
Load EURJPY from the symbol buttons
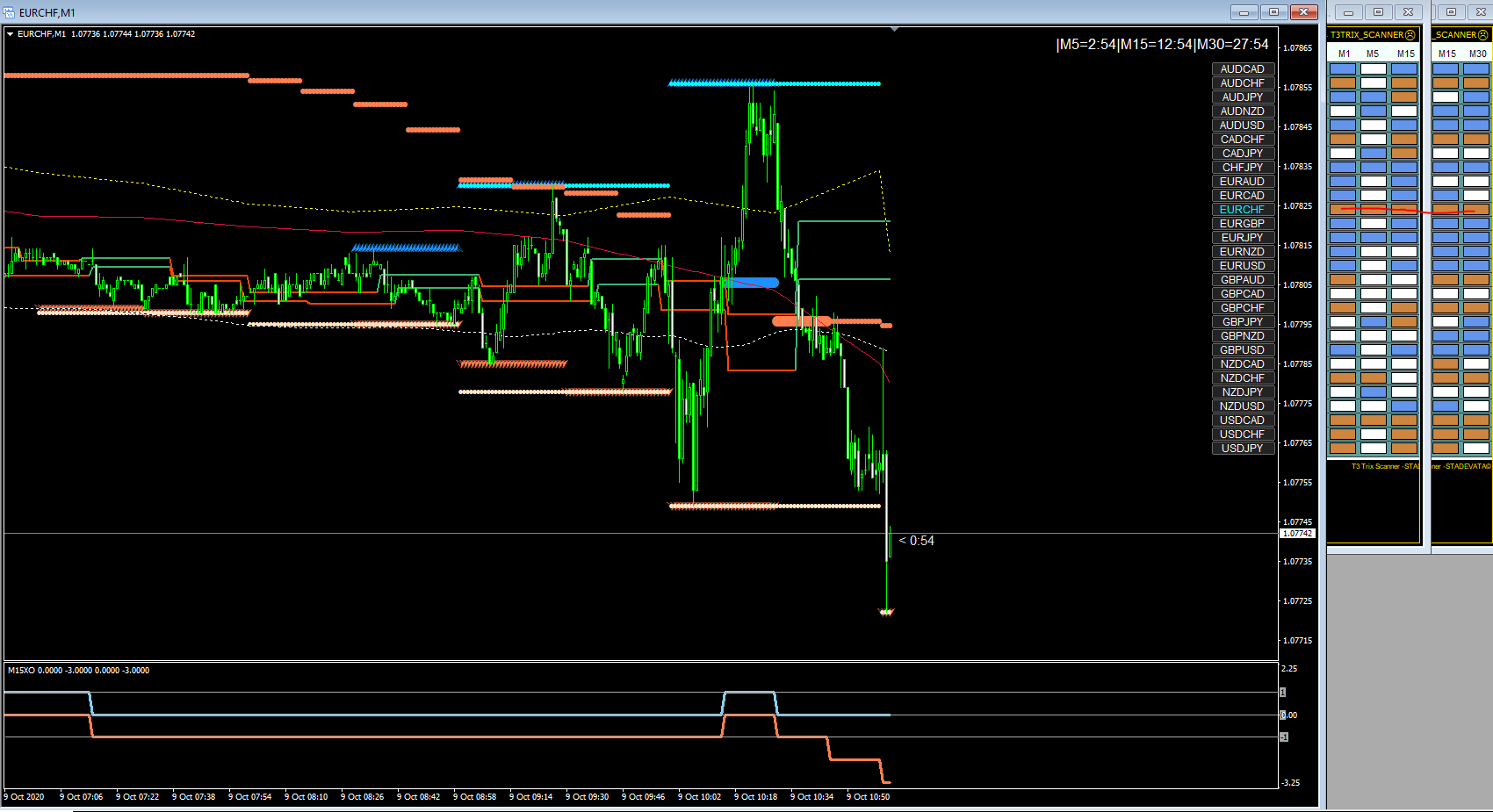(1243, 238)
